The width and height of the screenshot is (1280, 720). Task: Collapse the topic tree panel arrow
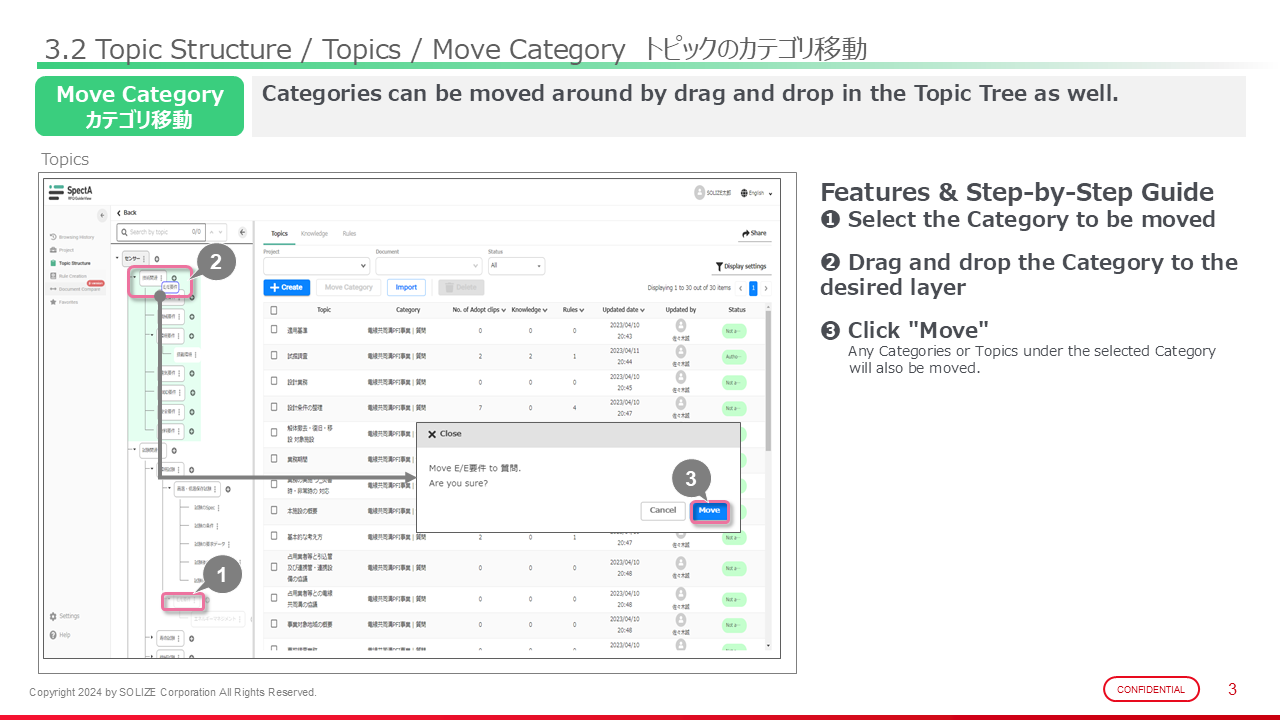click(242, 232)
